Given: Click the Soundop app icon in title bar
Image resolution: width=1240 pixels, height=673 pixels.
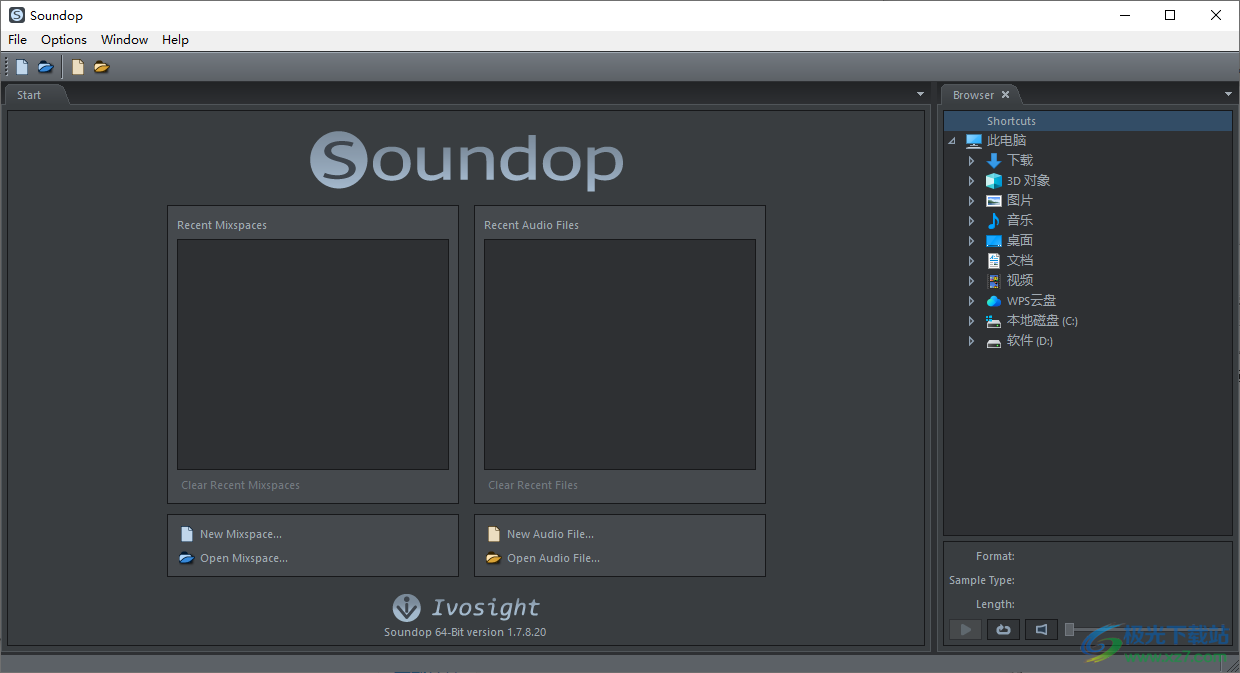Looking at the screenshot, I should pyautogui.click(x=16, y=15).
